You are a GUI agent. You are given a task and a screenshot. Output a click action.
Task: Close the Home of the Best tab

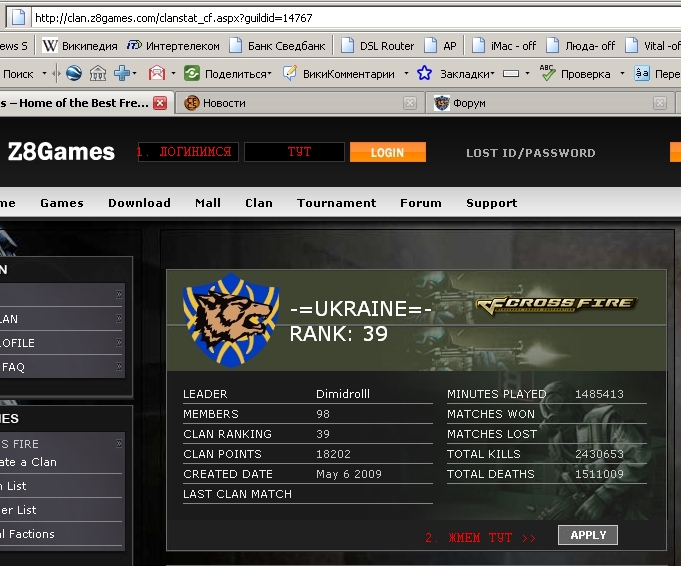tap(160, 103)
